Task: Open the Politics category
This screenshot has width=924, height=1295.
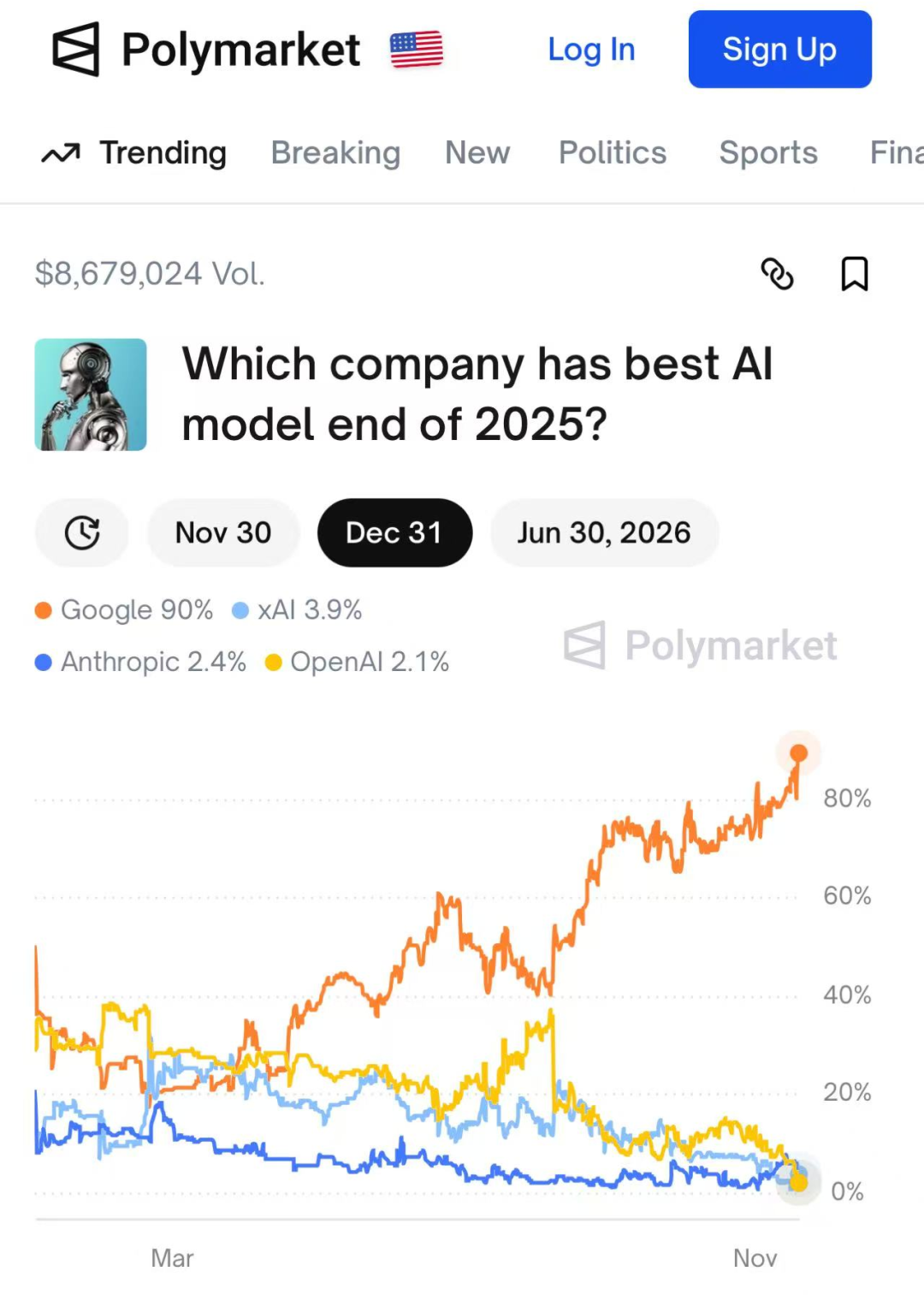Action: [613, 153]
